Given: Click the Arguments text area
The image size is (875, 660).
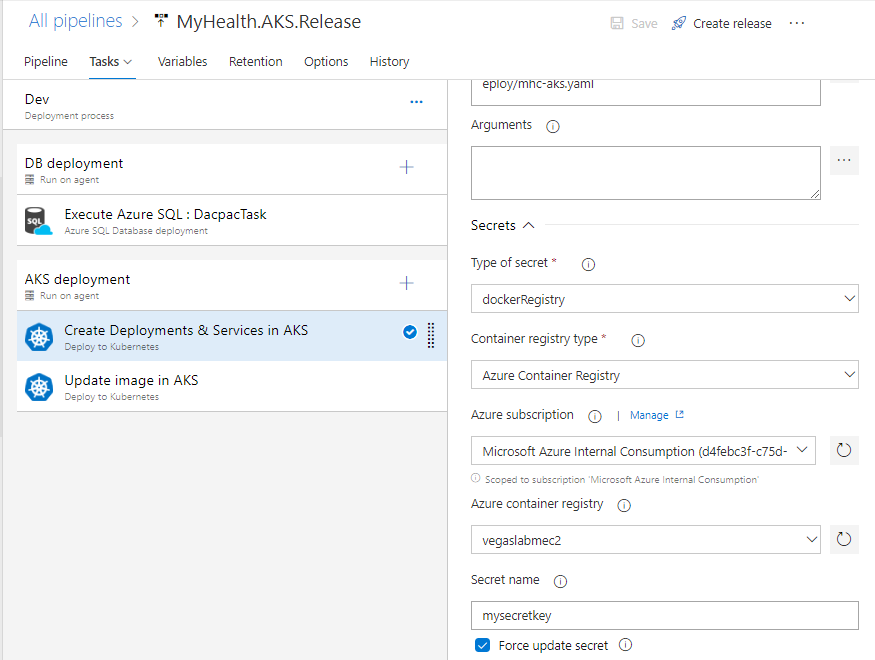Looking at the screenshot, I should point(646,173).
